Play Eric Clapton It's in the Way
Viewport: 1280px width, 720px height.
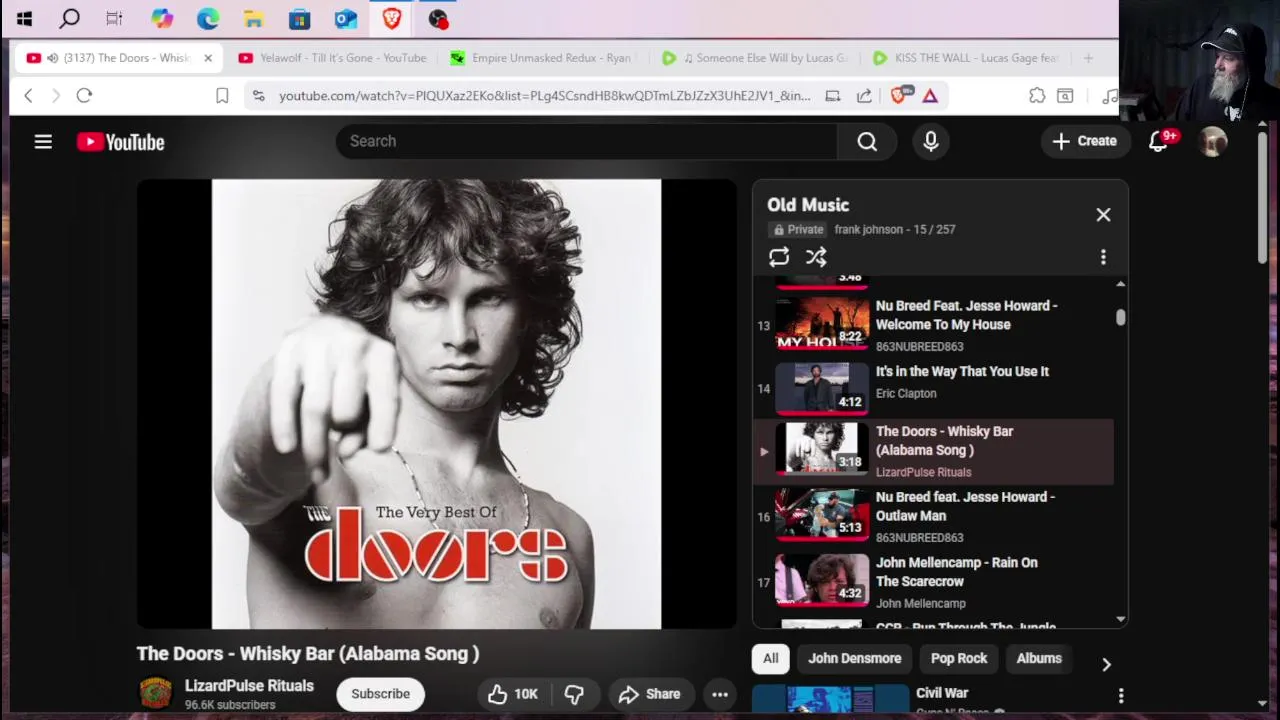coord(933,388)
